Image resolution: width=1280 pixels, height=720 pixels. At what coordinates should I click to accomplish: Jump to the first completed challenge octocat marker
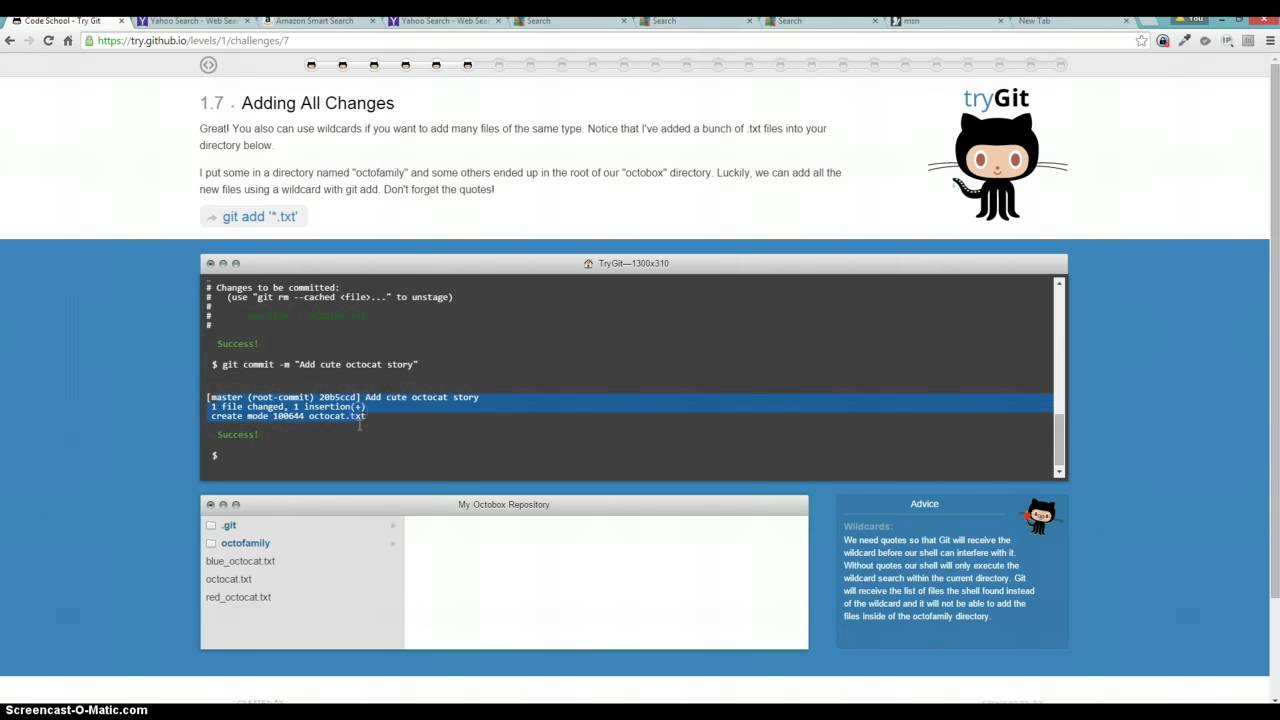(311, 65)
